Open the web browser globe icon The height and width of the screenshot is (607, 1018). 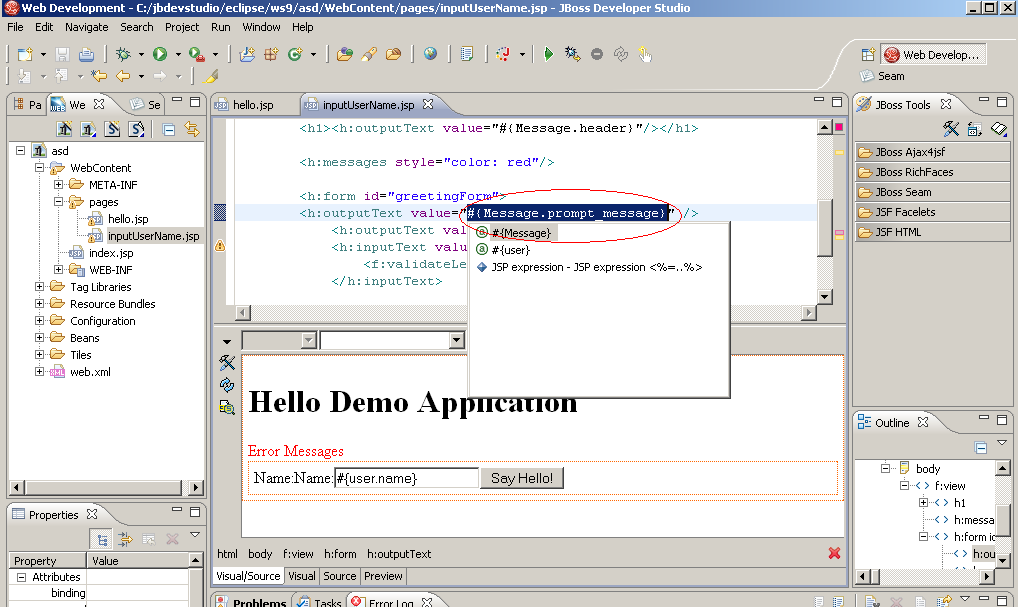pyautogui.click(x=430, y=54)
